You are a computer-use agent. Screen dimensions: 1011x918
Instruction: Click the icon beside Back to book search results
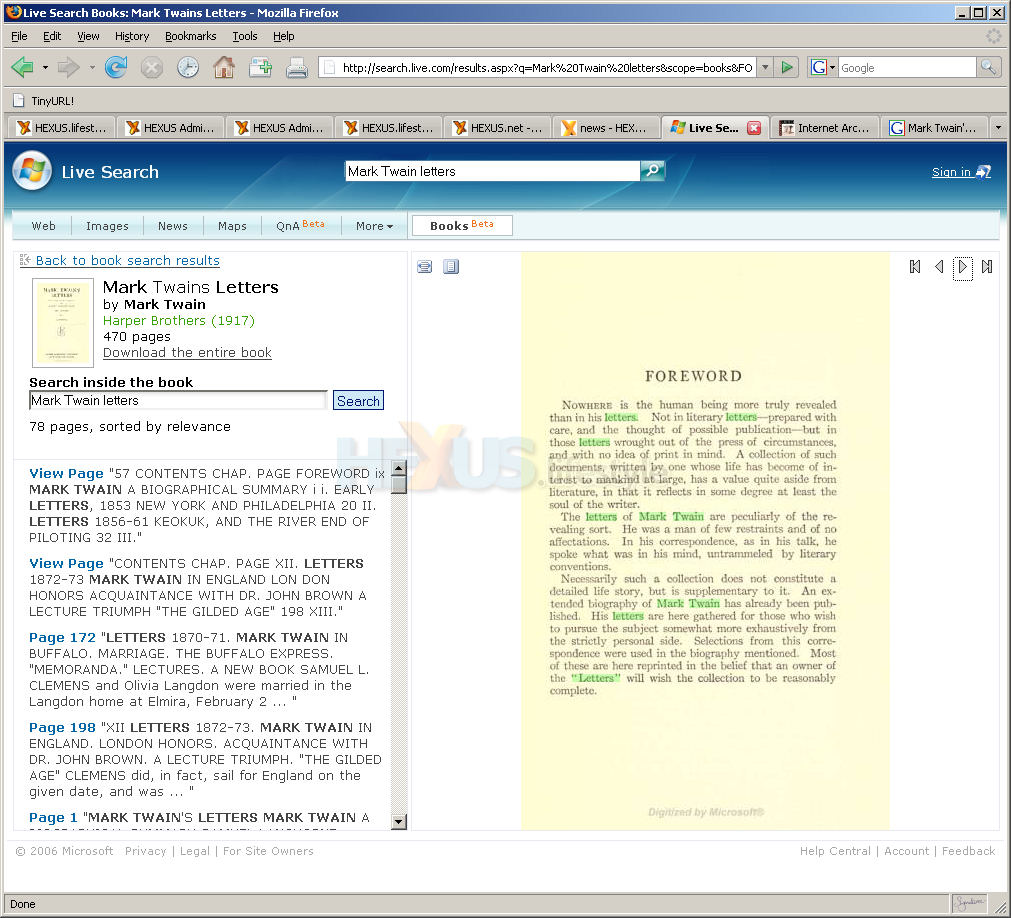(x=25, y=260)
